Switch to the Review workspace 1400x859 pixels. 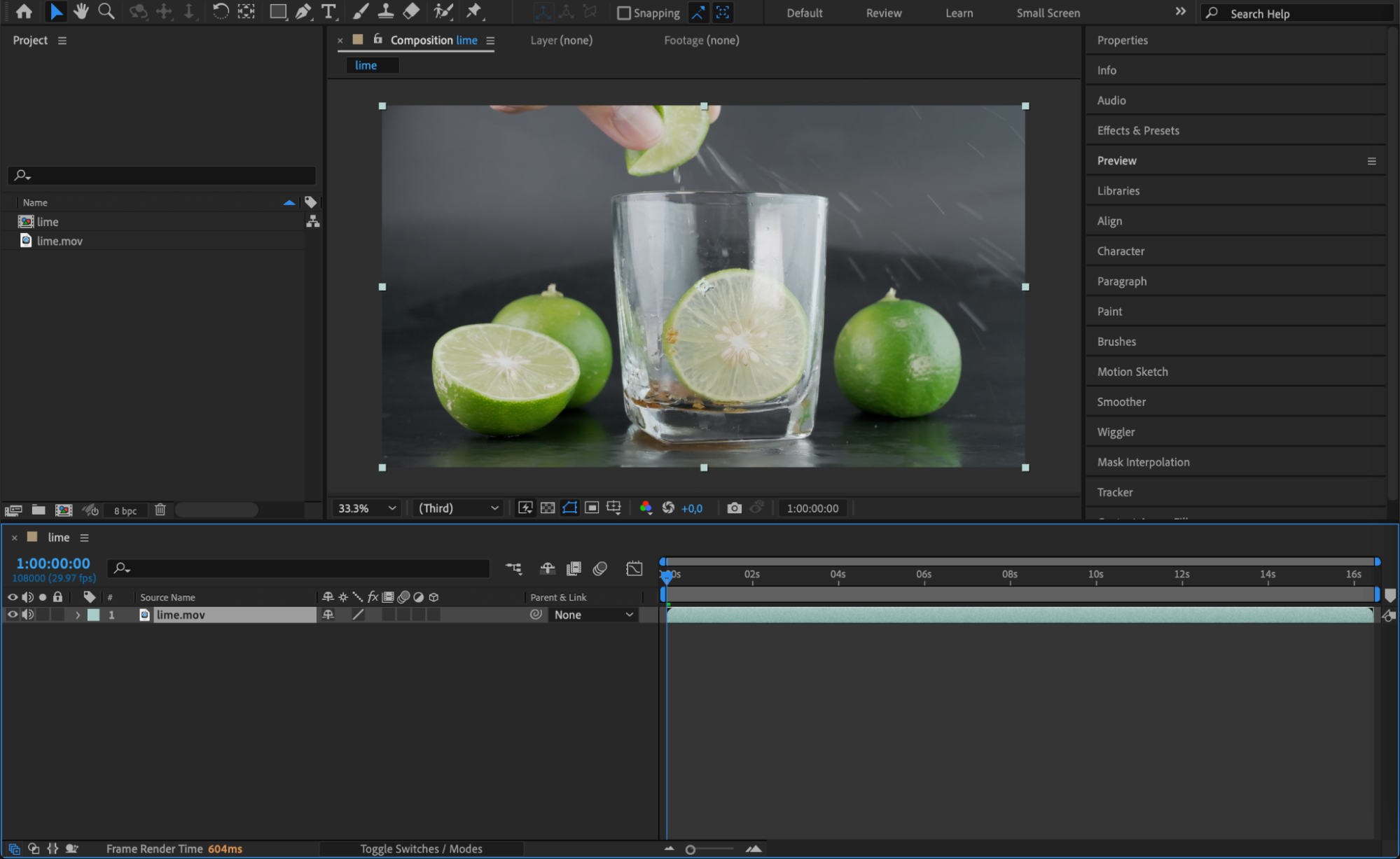[x=883, y=13]
